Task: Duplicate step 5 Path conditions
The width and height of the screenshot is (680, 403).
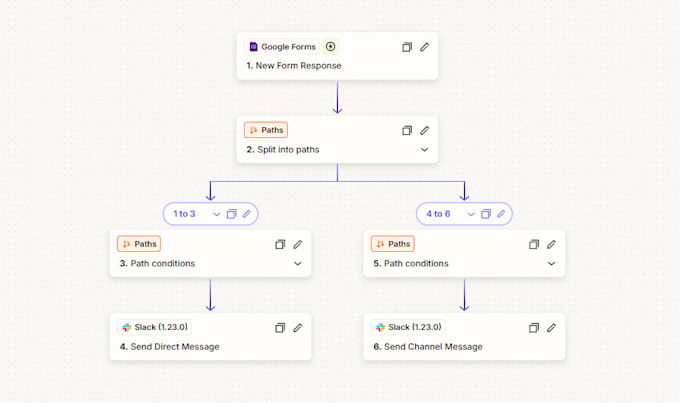Action: tap(534, 244)
